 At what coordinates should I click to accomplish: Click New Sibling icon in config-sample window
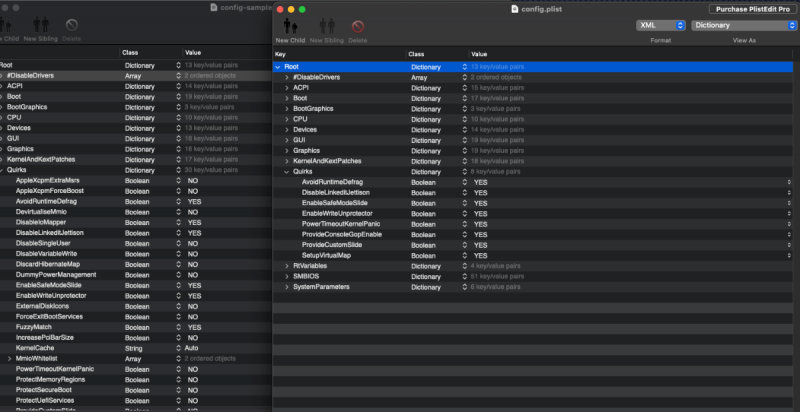40,25
